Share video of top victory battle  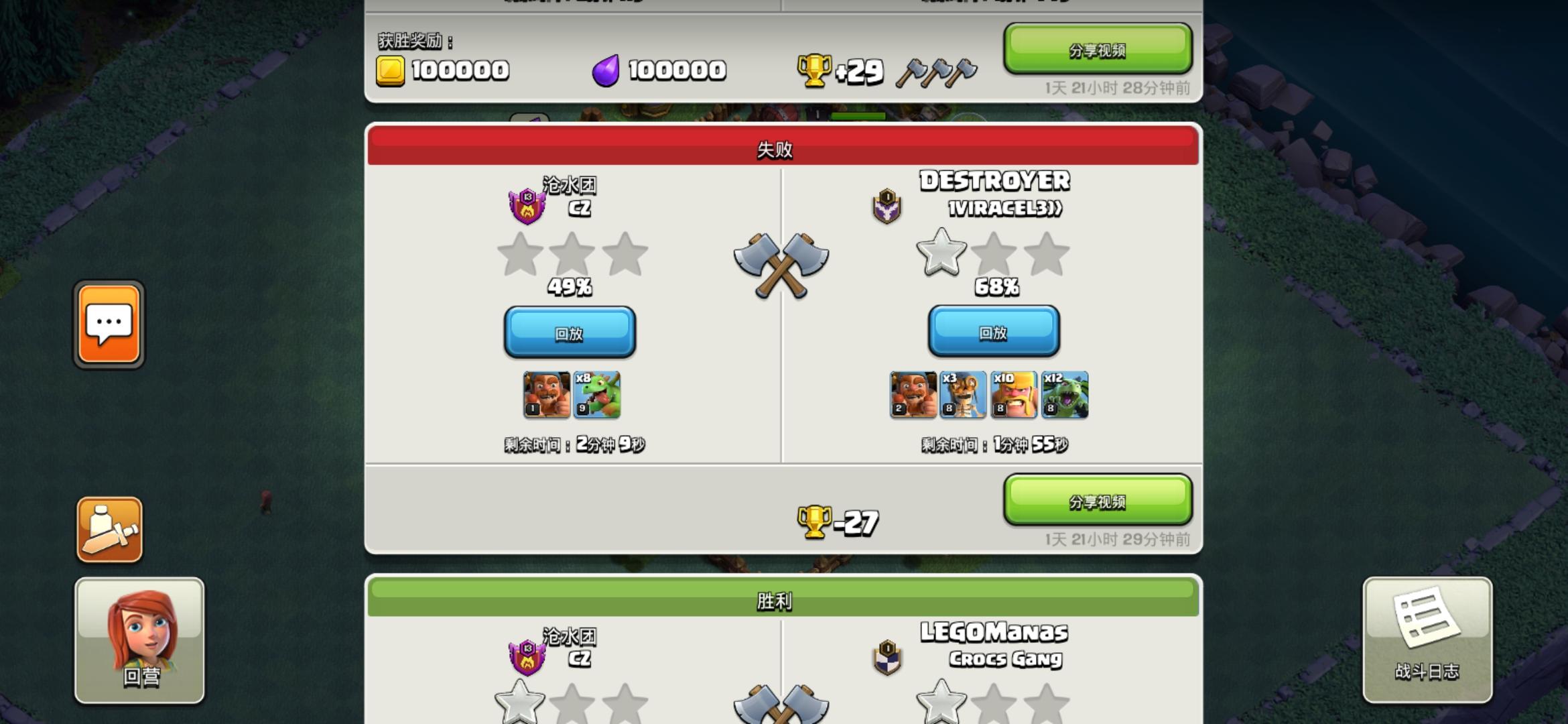click(1098, 49)
